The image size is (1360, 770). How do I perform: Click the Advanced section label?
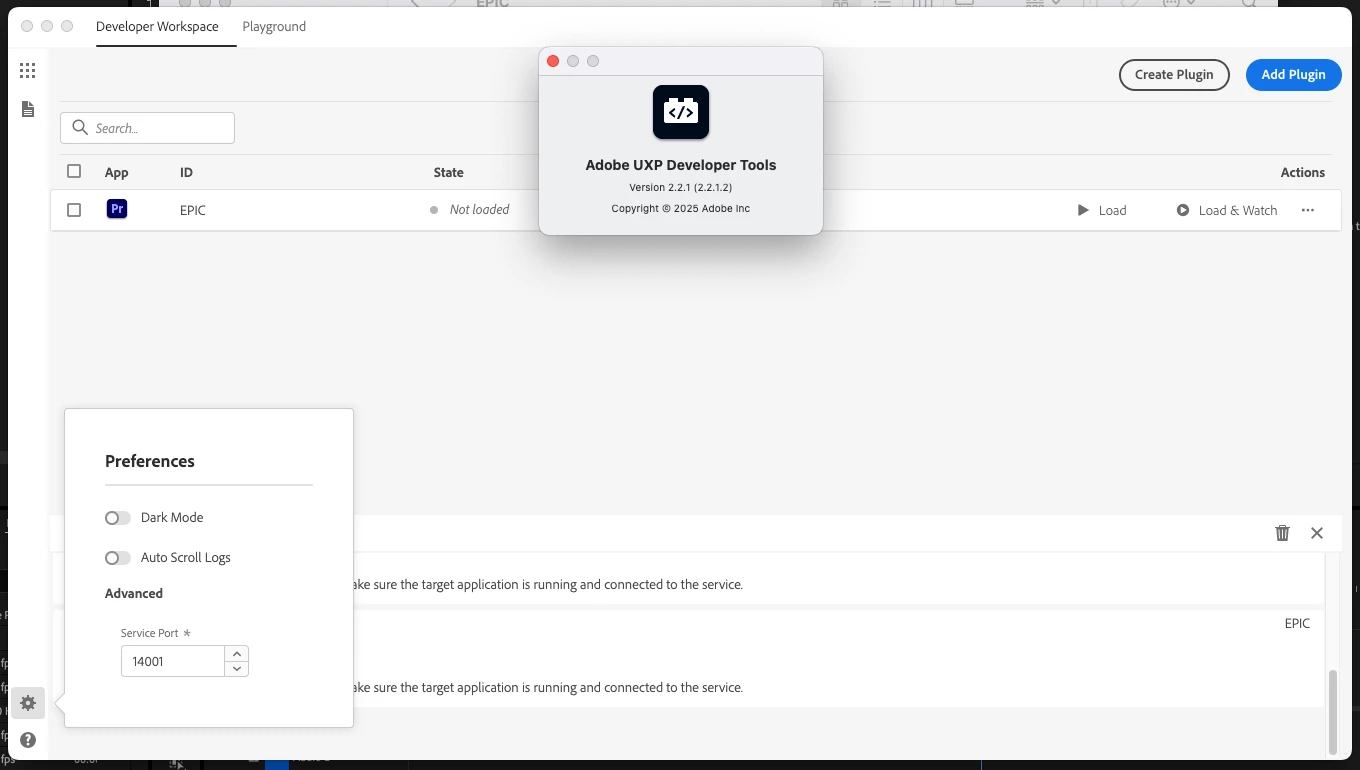134,593
